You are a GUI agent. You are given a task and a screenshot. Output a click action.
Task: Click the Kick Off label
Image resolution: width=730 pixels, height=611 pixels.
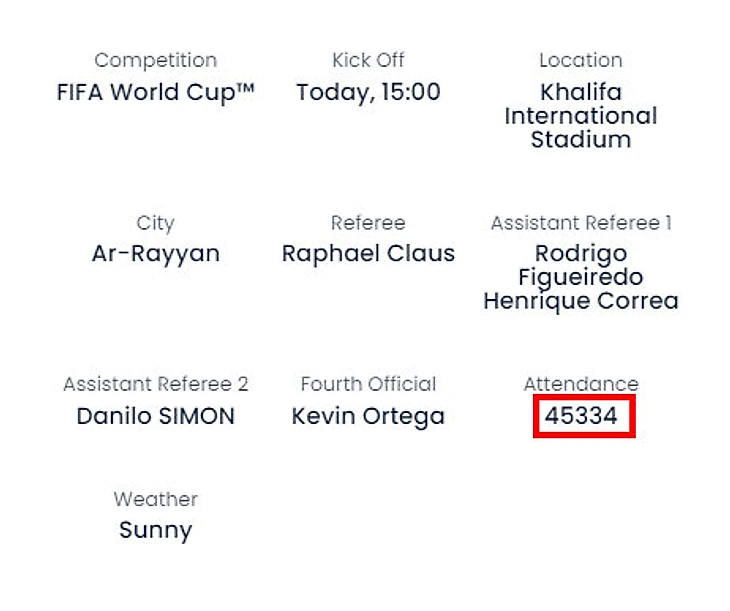pos(368,61)
